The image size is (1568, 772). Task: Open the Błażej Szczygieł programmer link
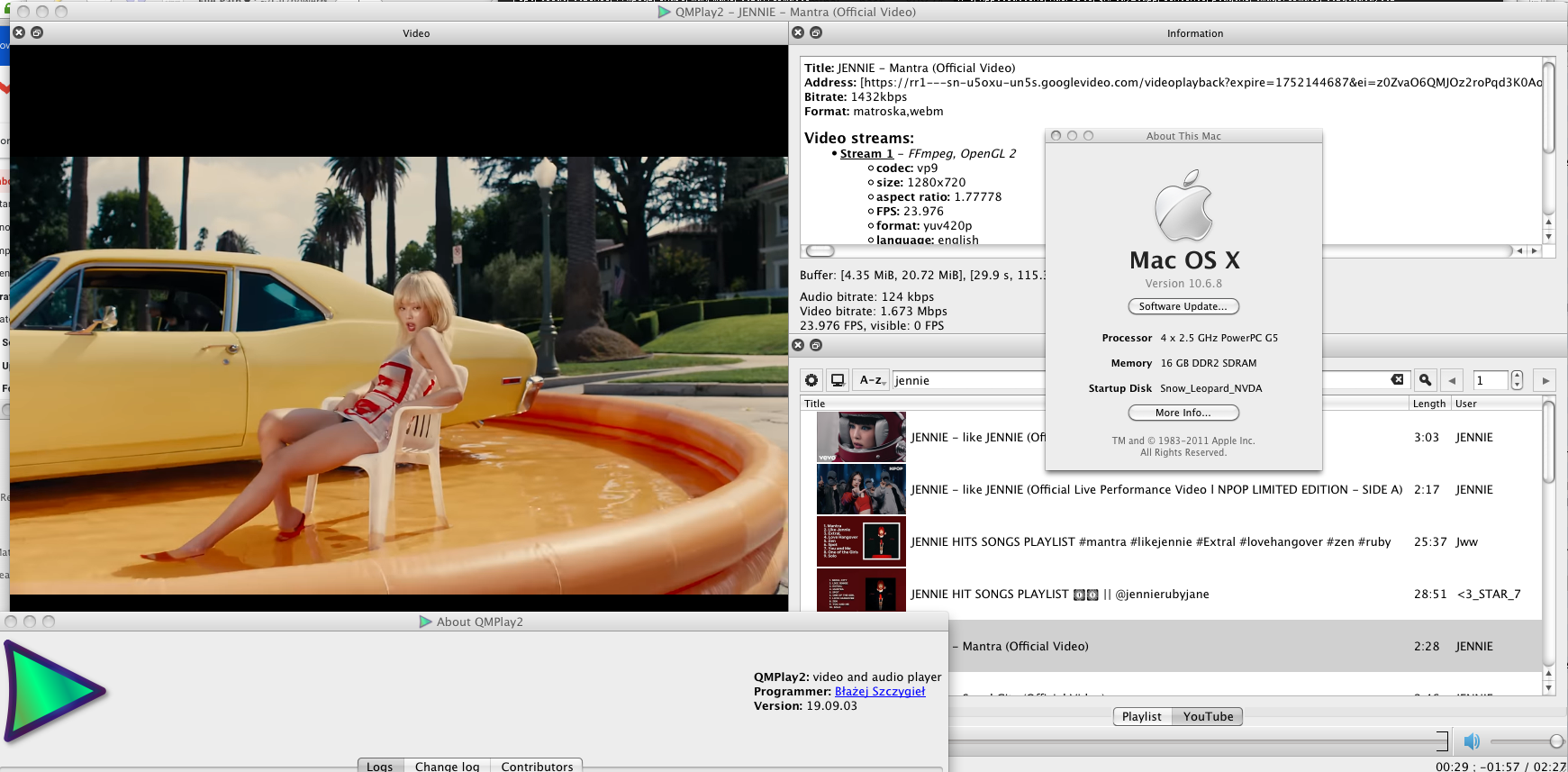(x=880, y=691)
